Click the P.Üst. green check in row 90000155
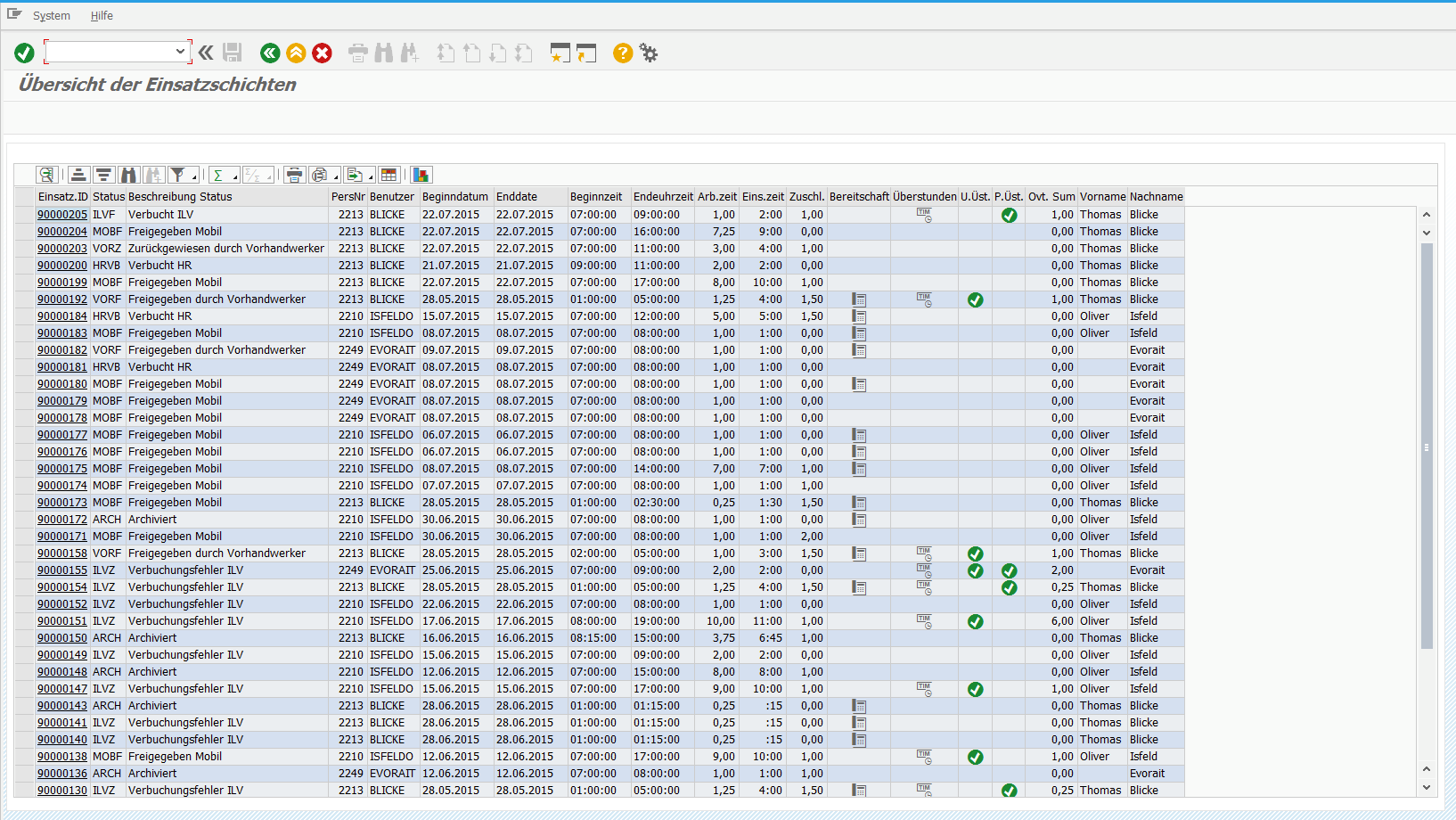Screen dimensions: 1456x820 pos(1009,570)
